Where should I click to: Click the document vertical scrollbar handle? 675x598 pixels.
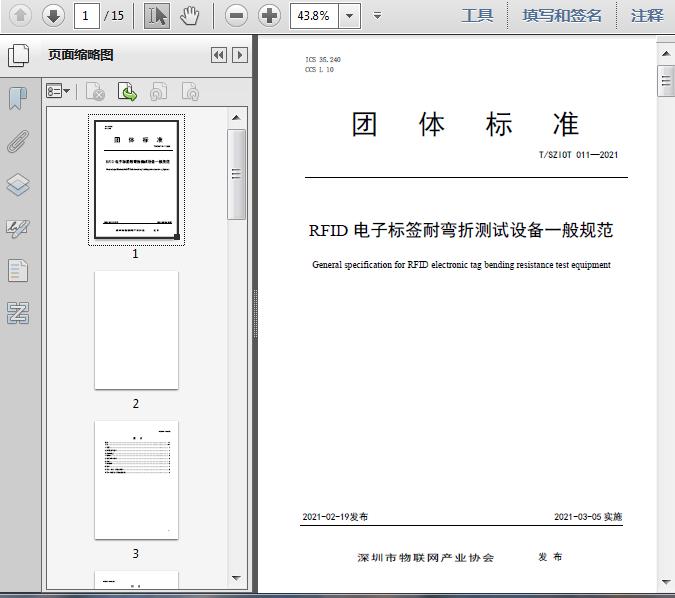(666, 81)
